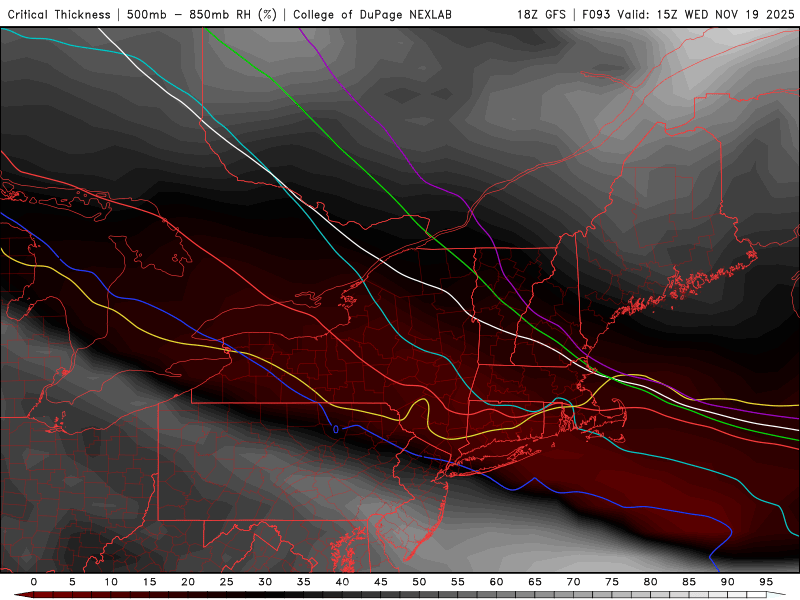Image resolution: width=800 pixels, height=600 pixels.
Task: Click the '30' tick label on the color scale
Action: (x=265, y=582)
